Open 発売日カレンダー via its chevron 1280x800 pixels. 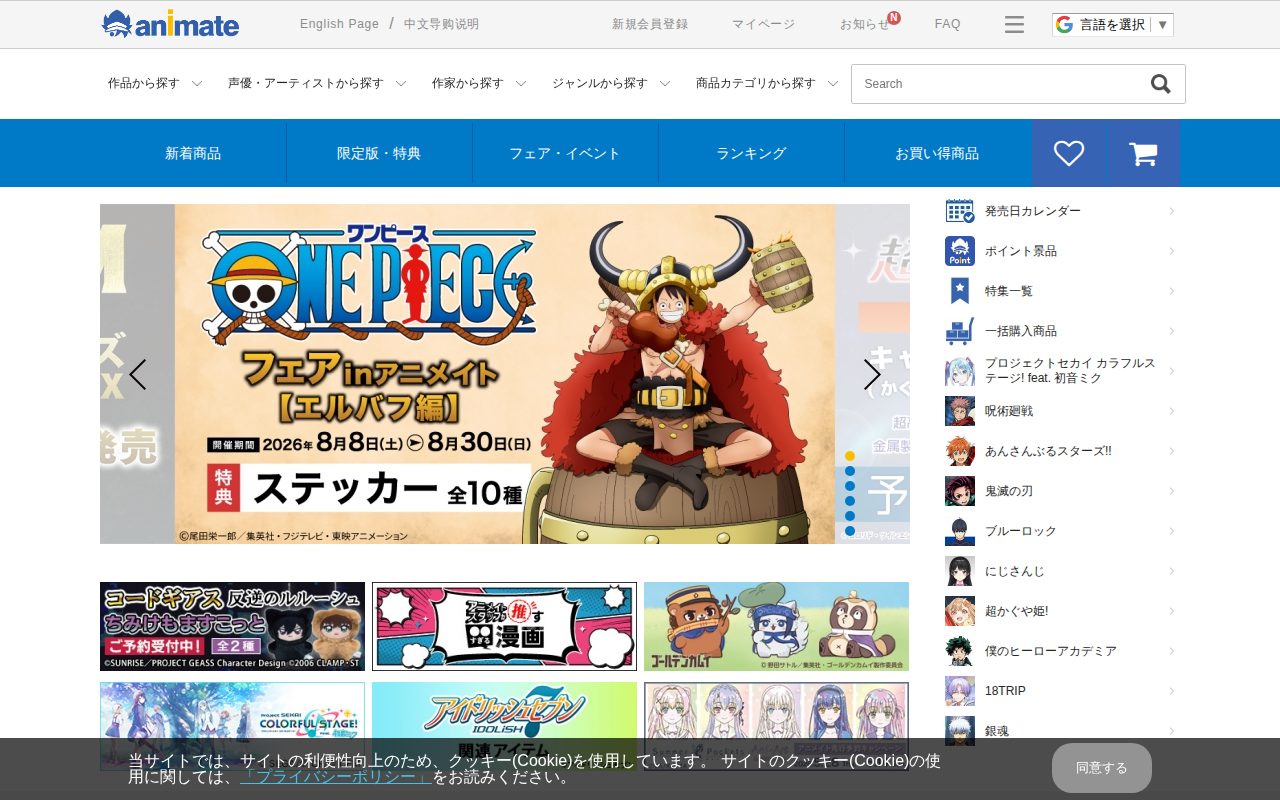(x=1171, y=211)
